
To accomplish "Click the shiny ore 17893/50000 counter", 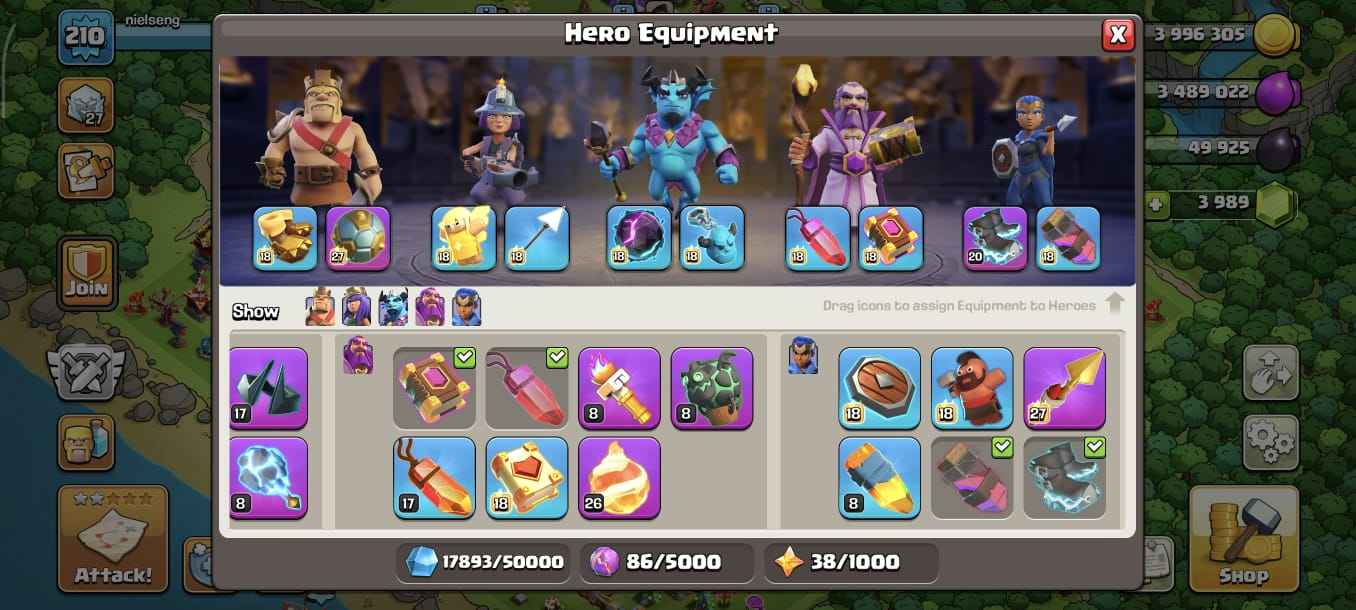I will (484, 562).
